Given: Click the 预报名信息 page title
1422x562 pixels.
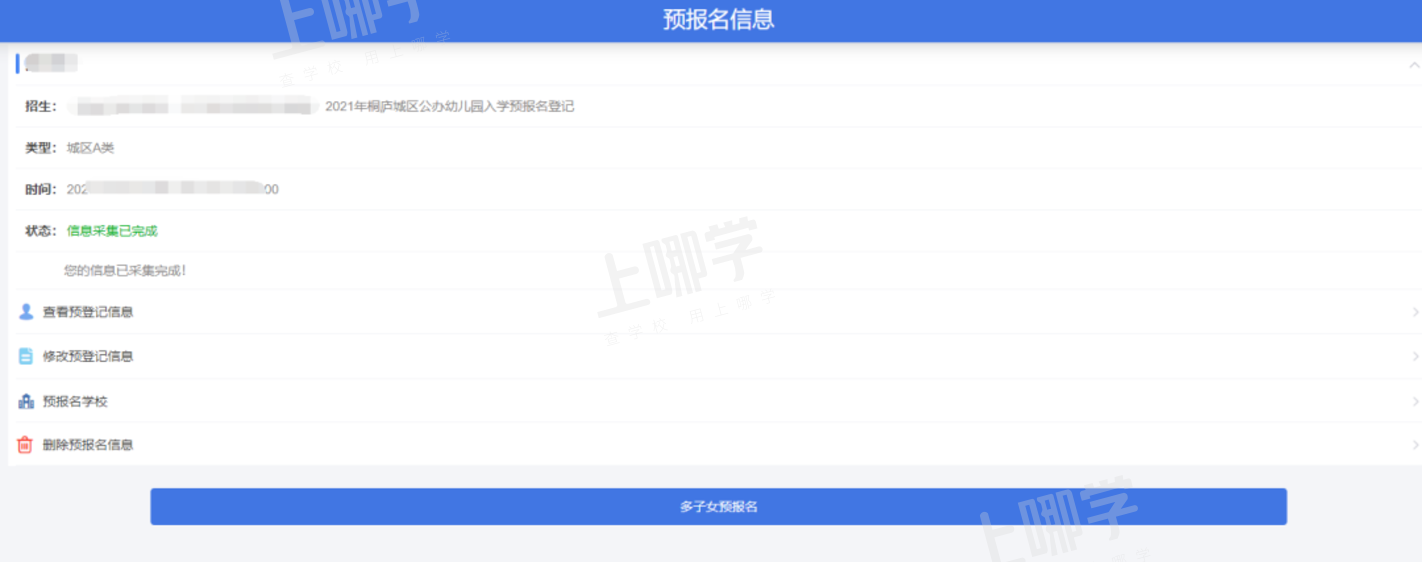Looking at the screenshot, I should pos(718,19).
